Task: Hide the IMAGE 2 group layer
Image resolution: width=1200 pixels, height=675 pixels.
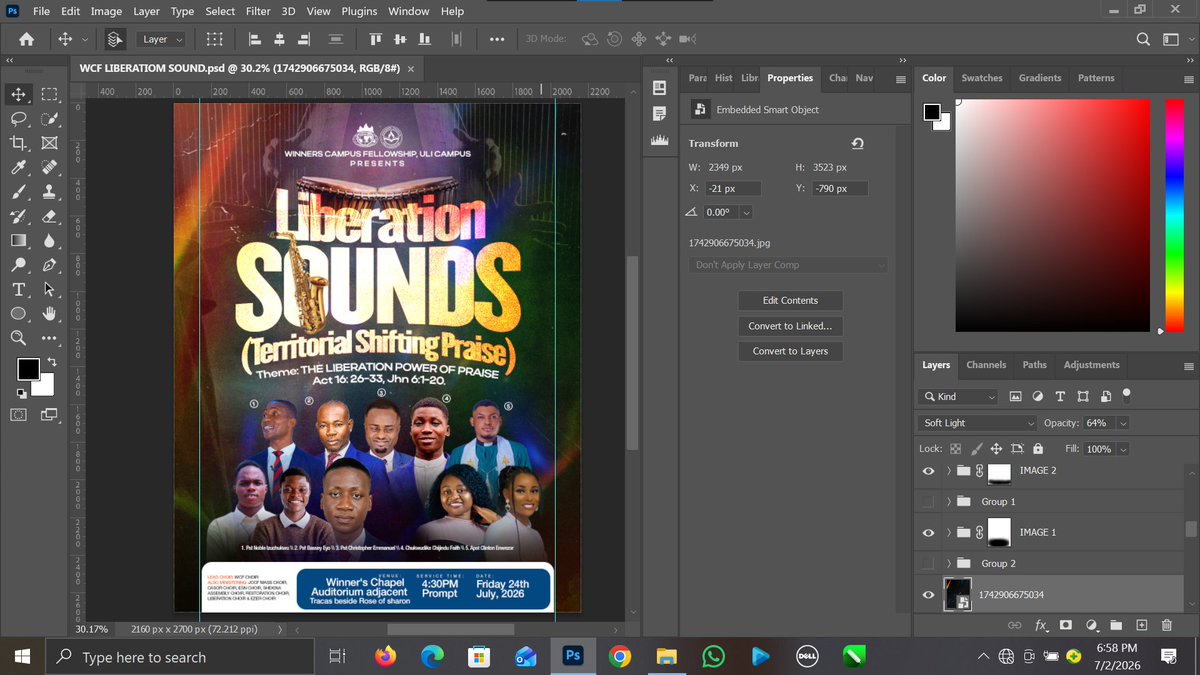Action: tap(928, 471)
